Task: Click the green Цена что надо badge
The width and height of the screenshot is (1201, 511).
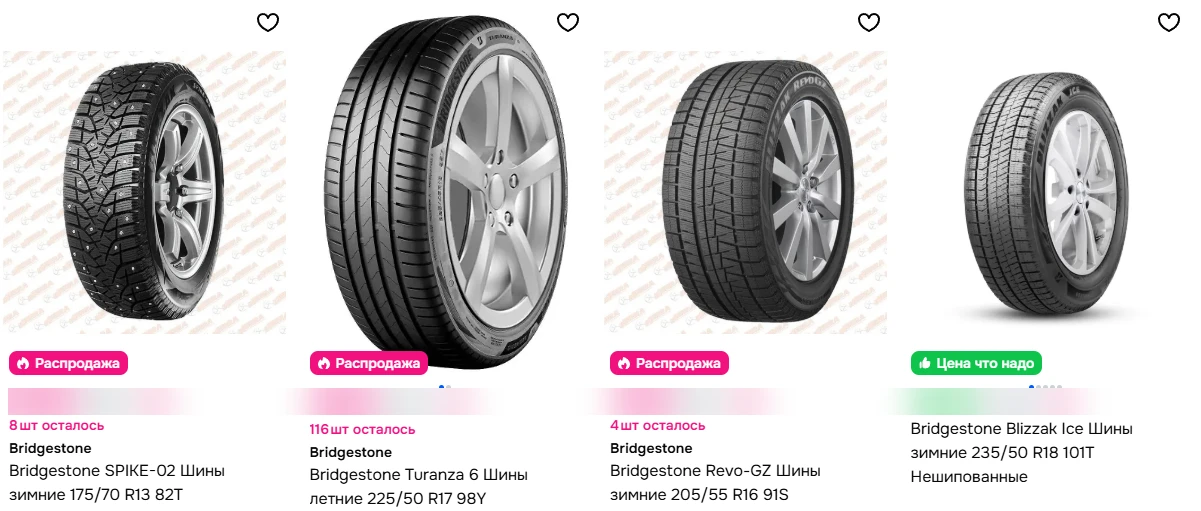Action: pyautogui.click(x=976, y=363)
